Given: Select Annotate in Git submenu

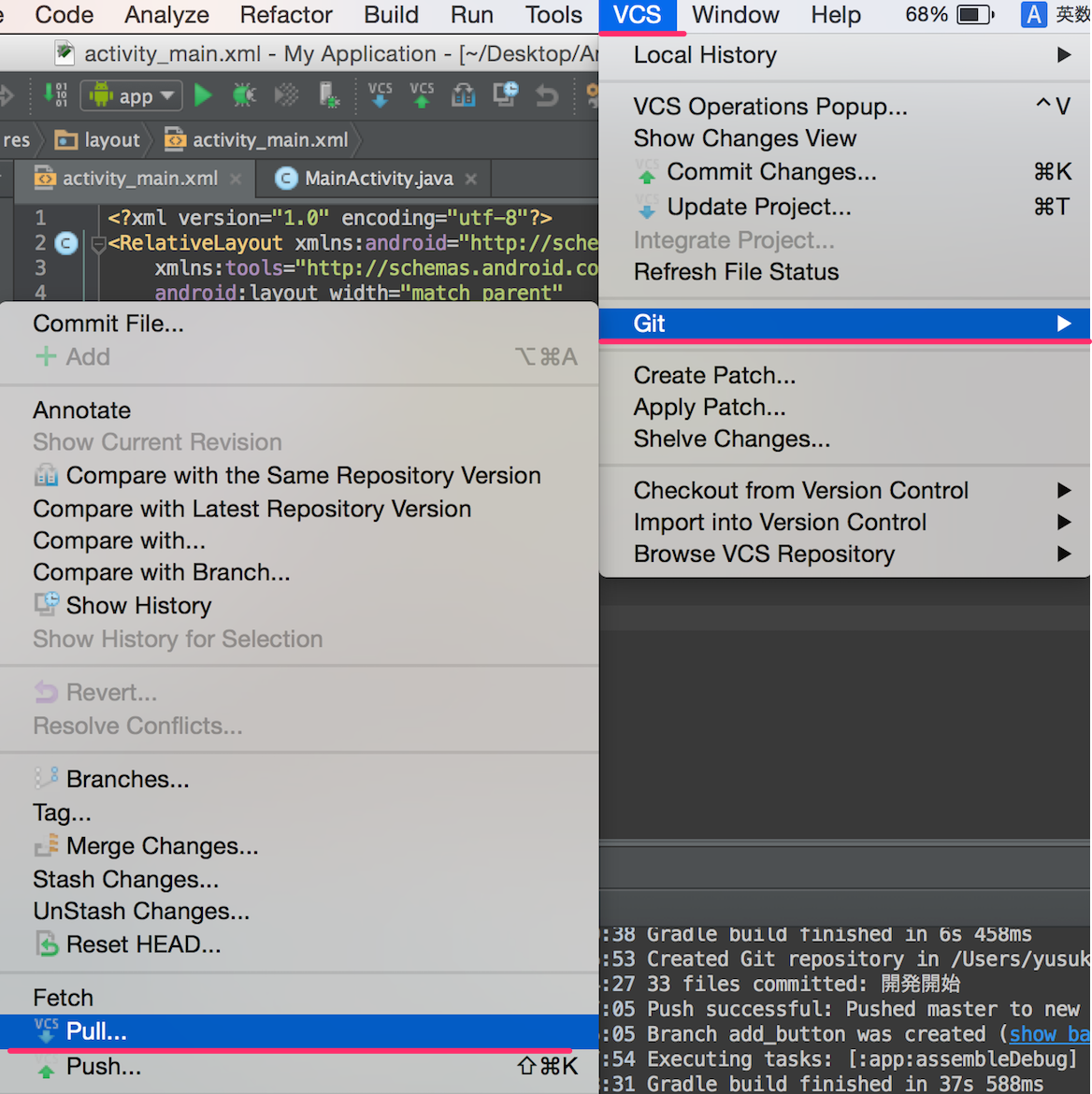Looking at the screenshot, I should click(x=298, y=410).
